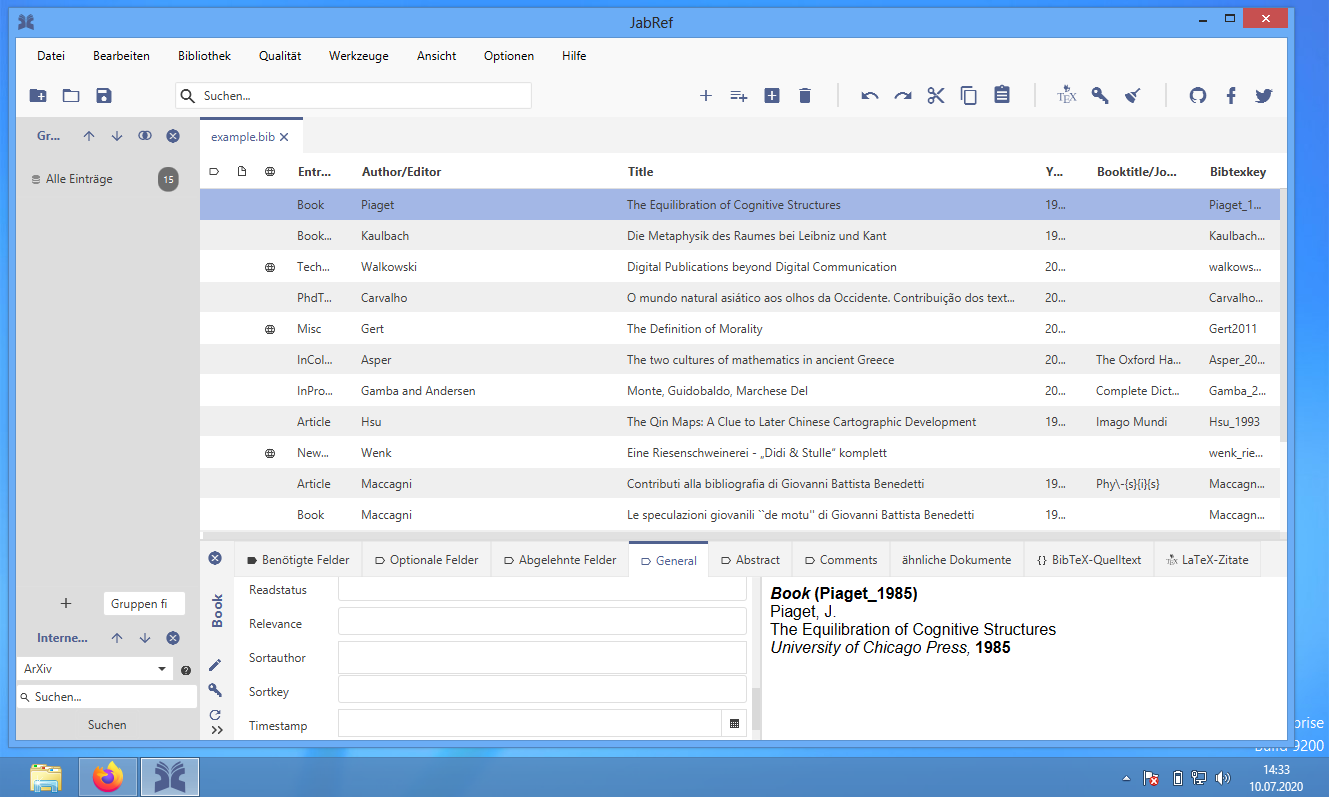Move groups panel down arrow

pos(117,136)
